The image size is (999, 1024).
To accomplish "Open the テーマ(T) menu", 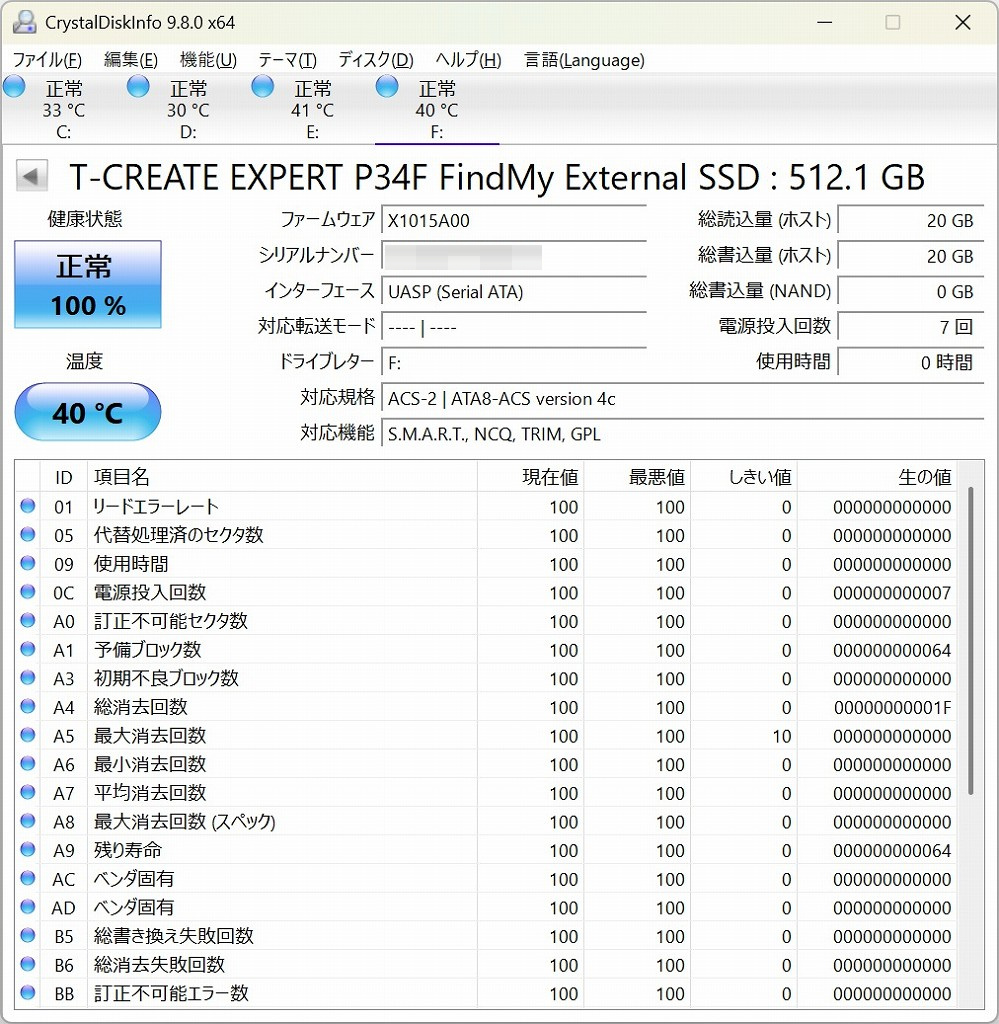I will point(287,60).
